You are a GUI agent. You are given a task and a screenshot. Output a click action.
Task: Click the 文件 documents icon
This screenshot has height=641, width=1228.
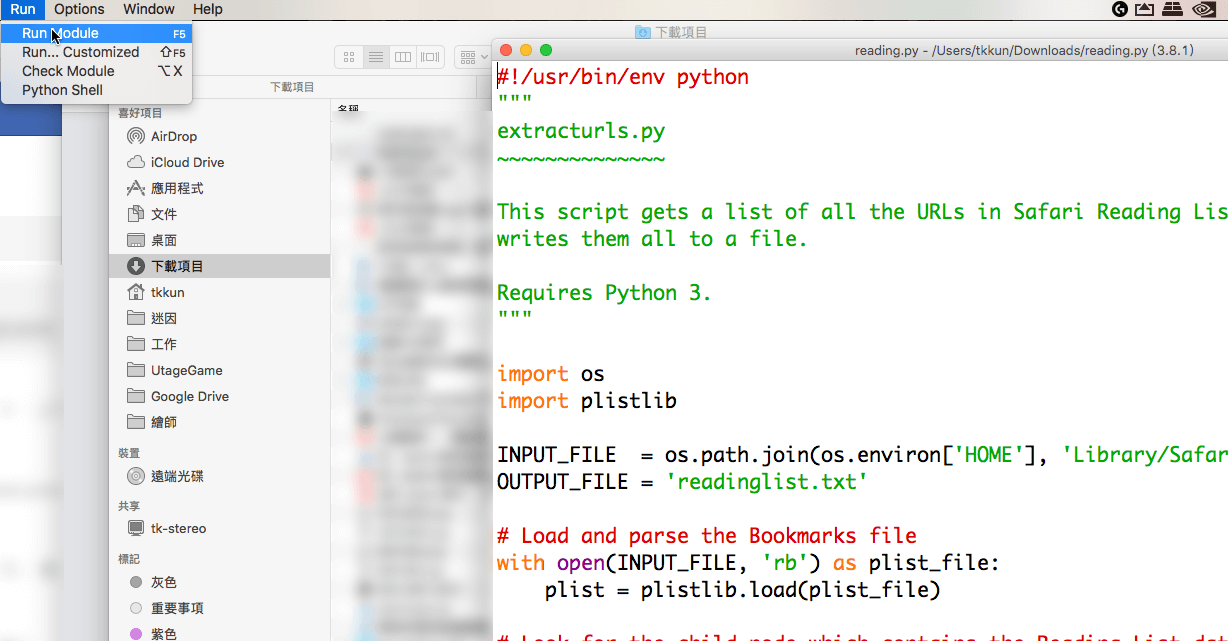[136, 214]
